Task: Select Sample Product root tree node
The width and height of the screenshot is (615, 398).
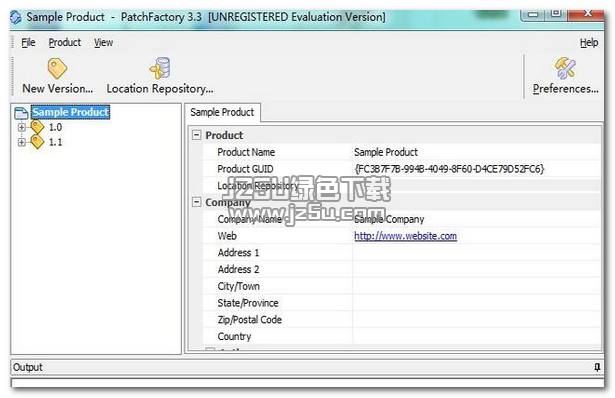Action: [70, 112]
